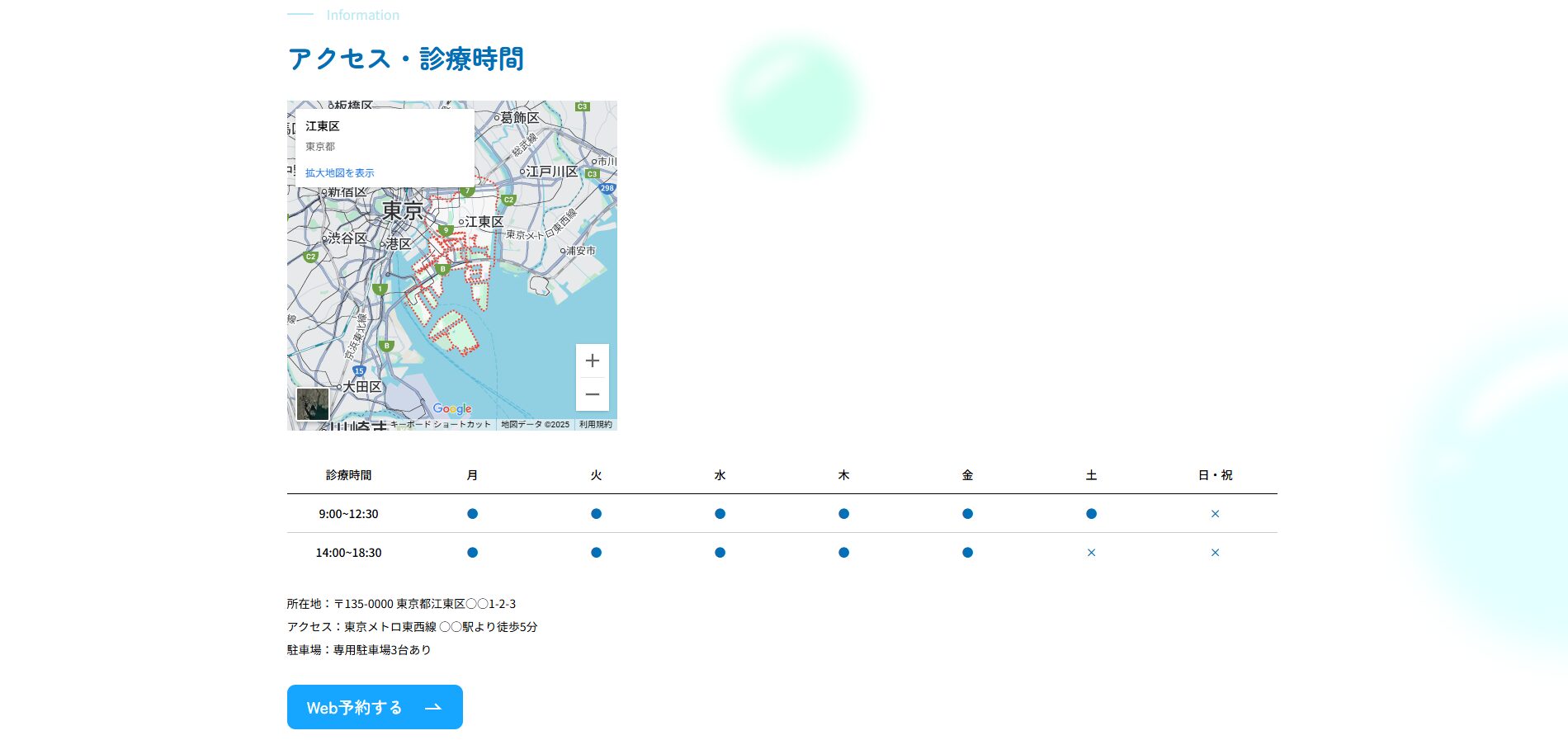This screenshot has height=740, width=1568.
Task: Click the Google logo on the map
Action: point(452,408)
